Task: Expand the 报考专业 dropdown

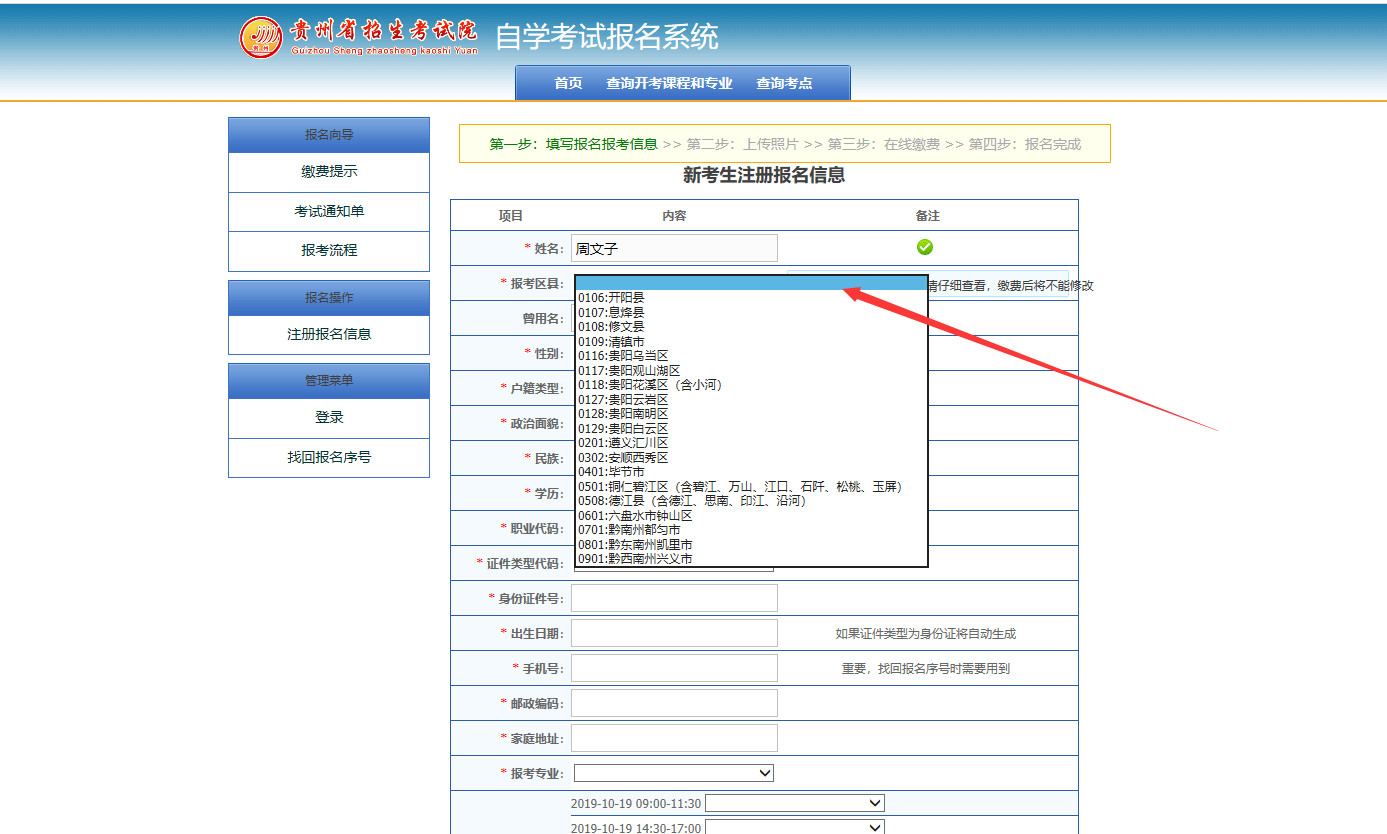Action: (673, 773)
